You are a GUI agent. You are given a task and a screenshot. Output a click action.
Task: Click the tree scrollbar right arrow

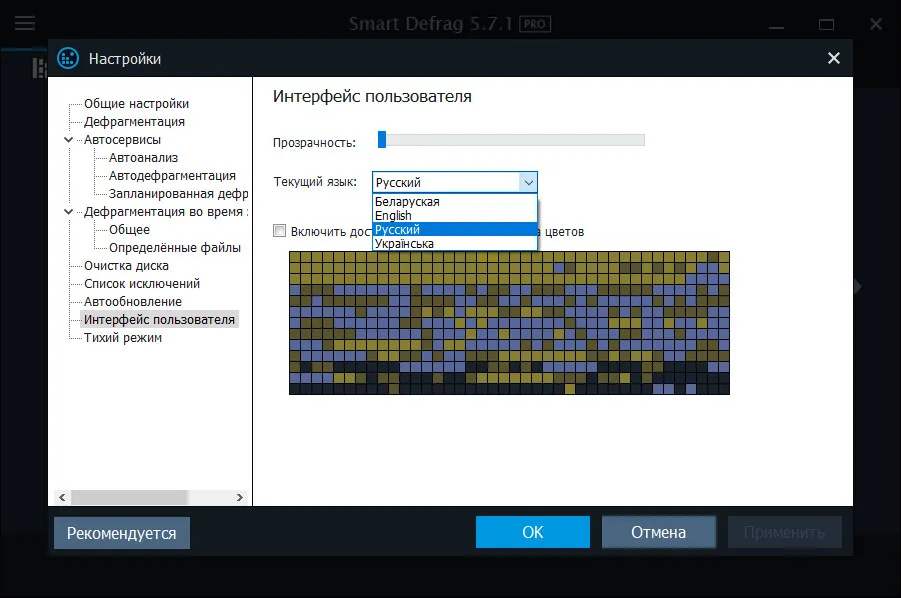pyautogui.click(x=240, y=497)
